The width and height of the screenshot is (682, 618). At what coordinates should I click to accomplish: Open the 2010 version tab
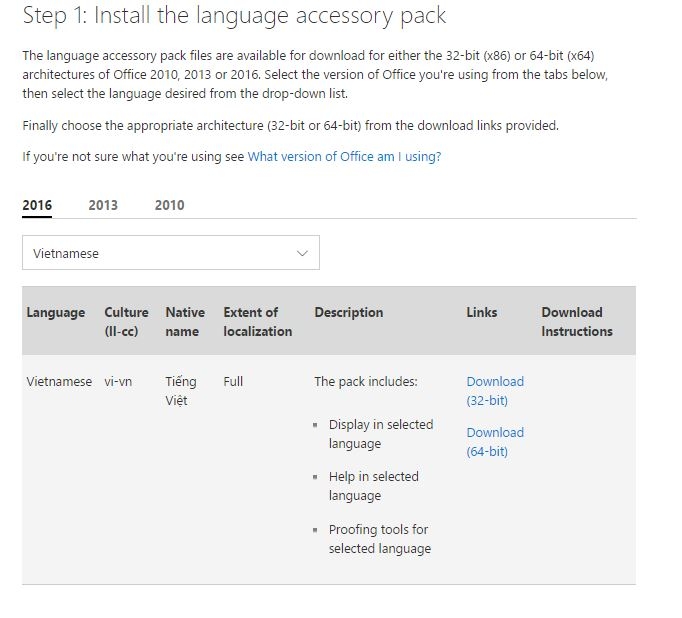click(x=169, y=205)
